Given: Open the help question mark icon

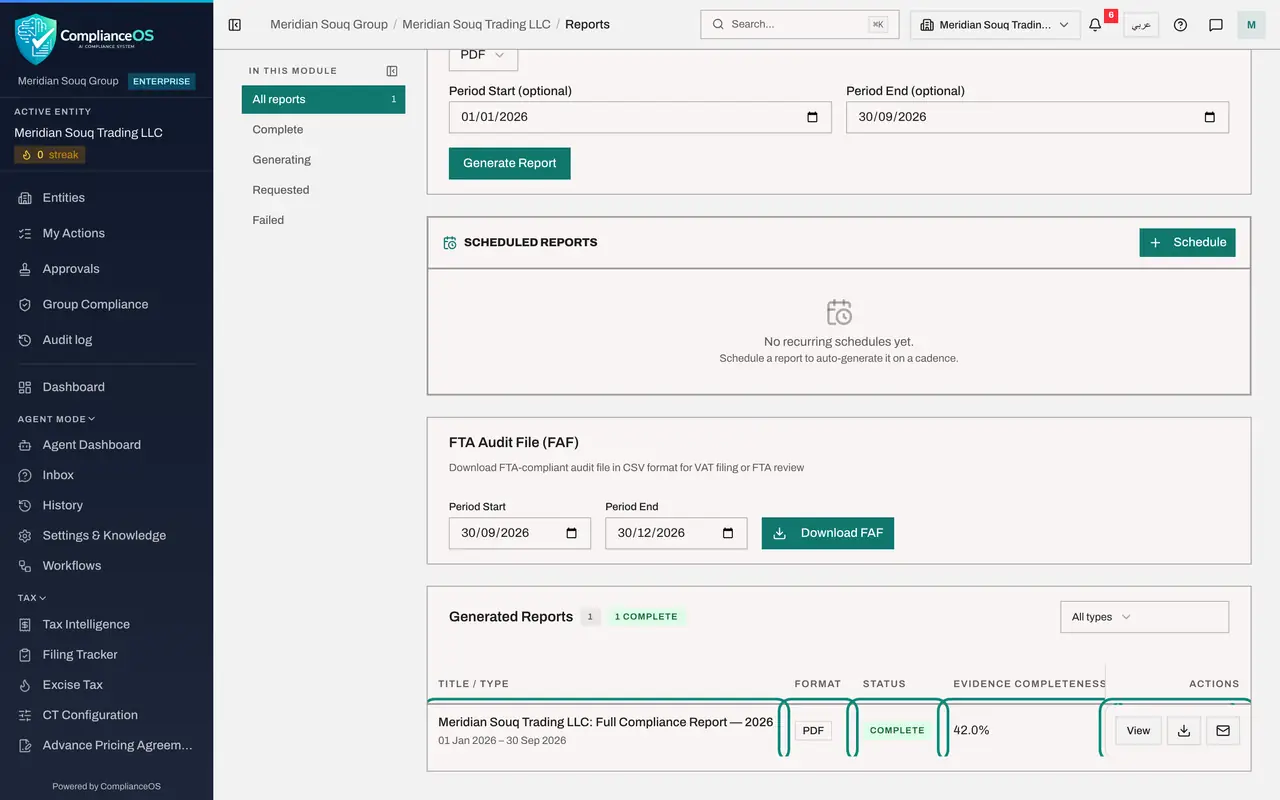Looking at the screenshot, I should point(1180,25).
